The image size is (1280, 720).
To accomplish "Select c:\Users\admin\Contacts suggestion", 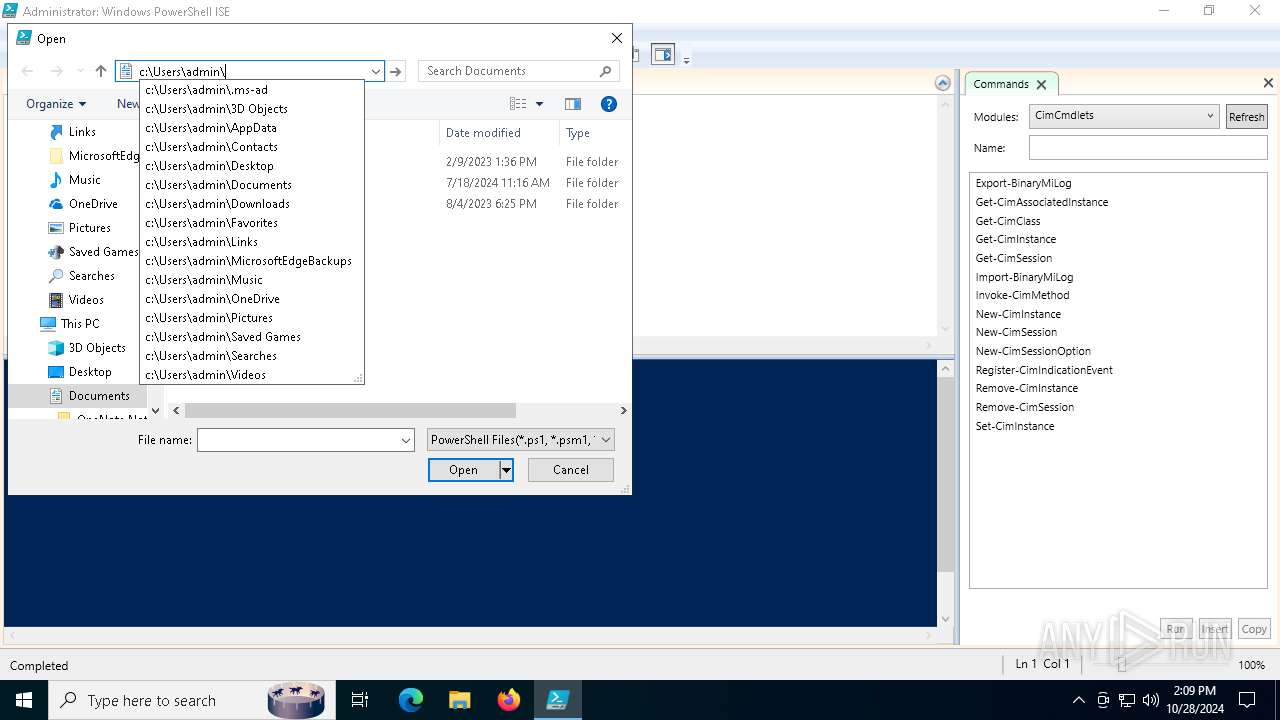I will point(252,147).
